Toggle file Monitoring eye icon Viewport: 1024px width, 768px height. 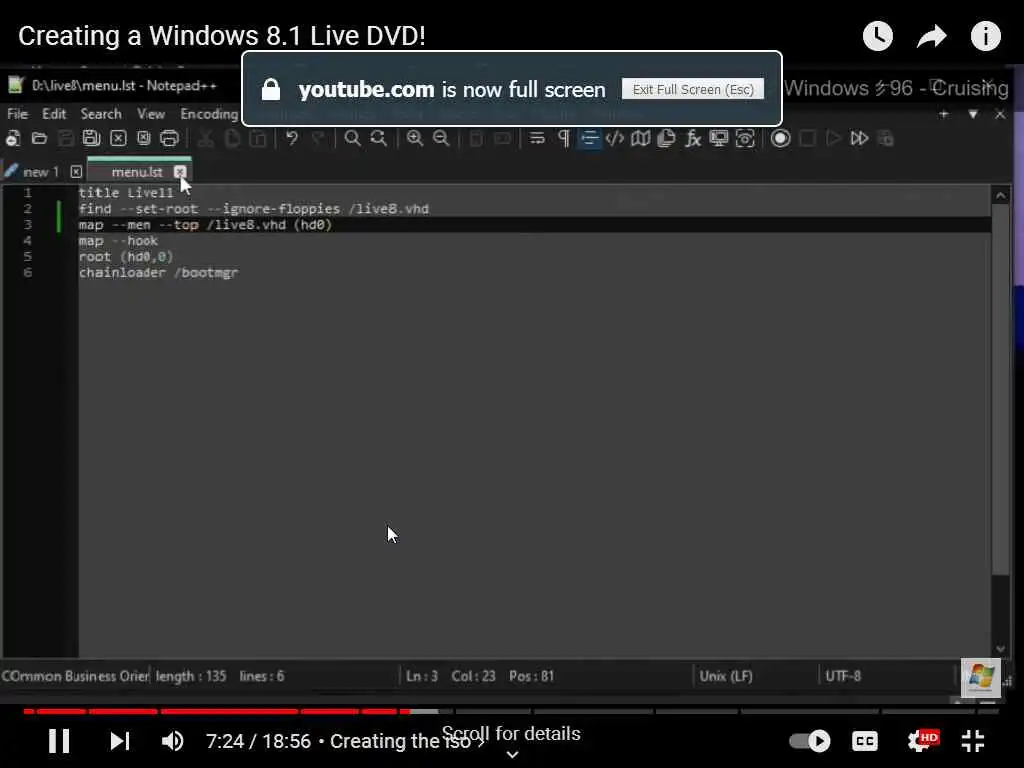click(x=745, y=138)
